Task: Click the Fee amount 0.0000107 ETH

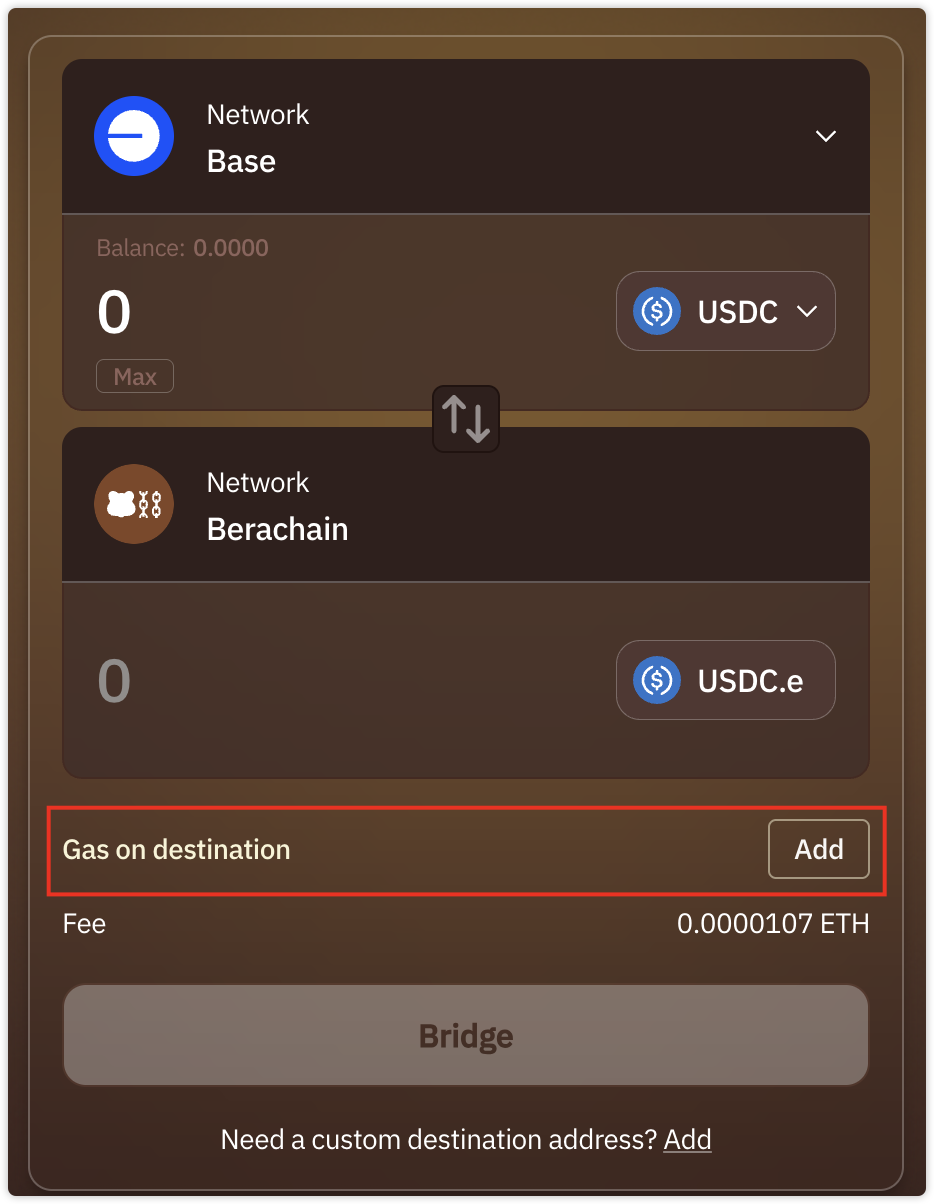Action: [773, 924]
